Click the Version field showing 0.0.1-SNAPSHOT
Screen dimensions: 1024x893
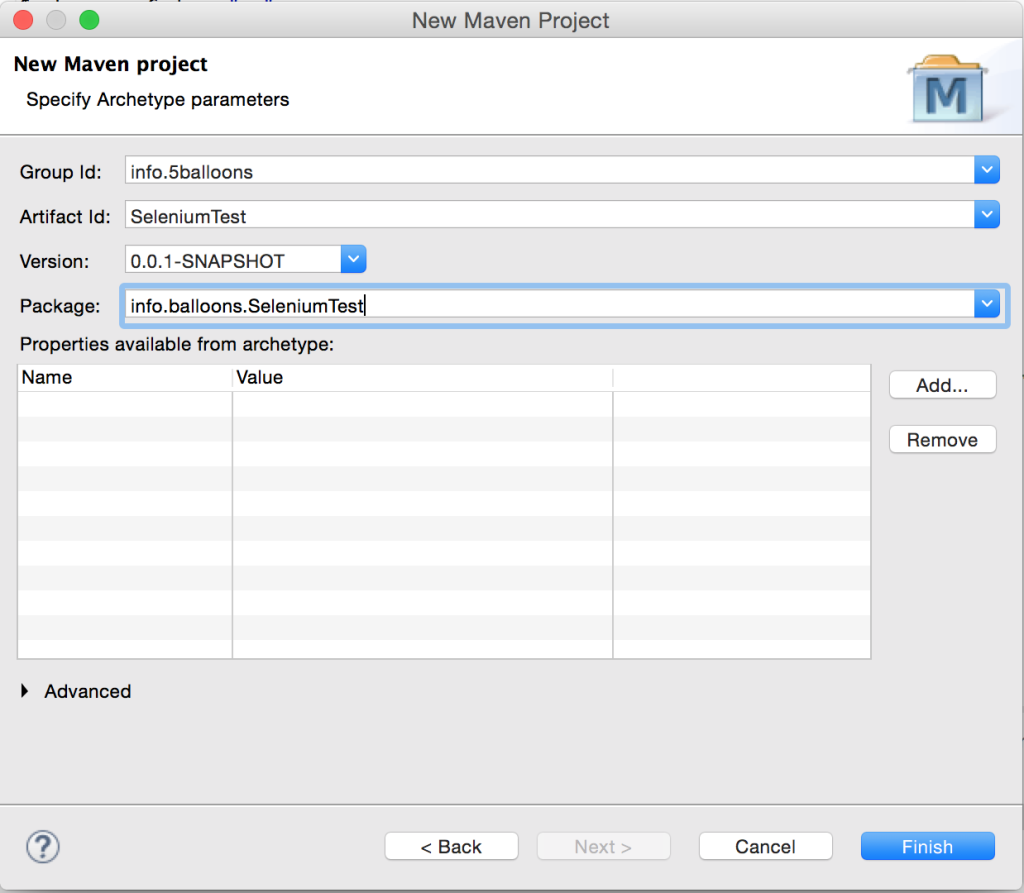pyautogui.click(x=232, y=261)
